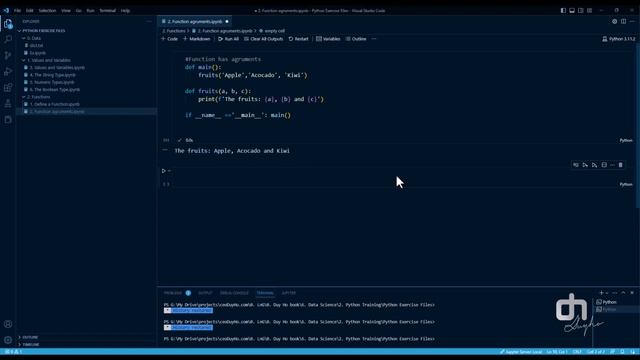Run All notebook cells
The height and width of the screenshot is (360, 640).
[x=229, y=39]
